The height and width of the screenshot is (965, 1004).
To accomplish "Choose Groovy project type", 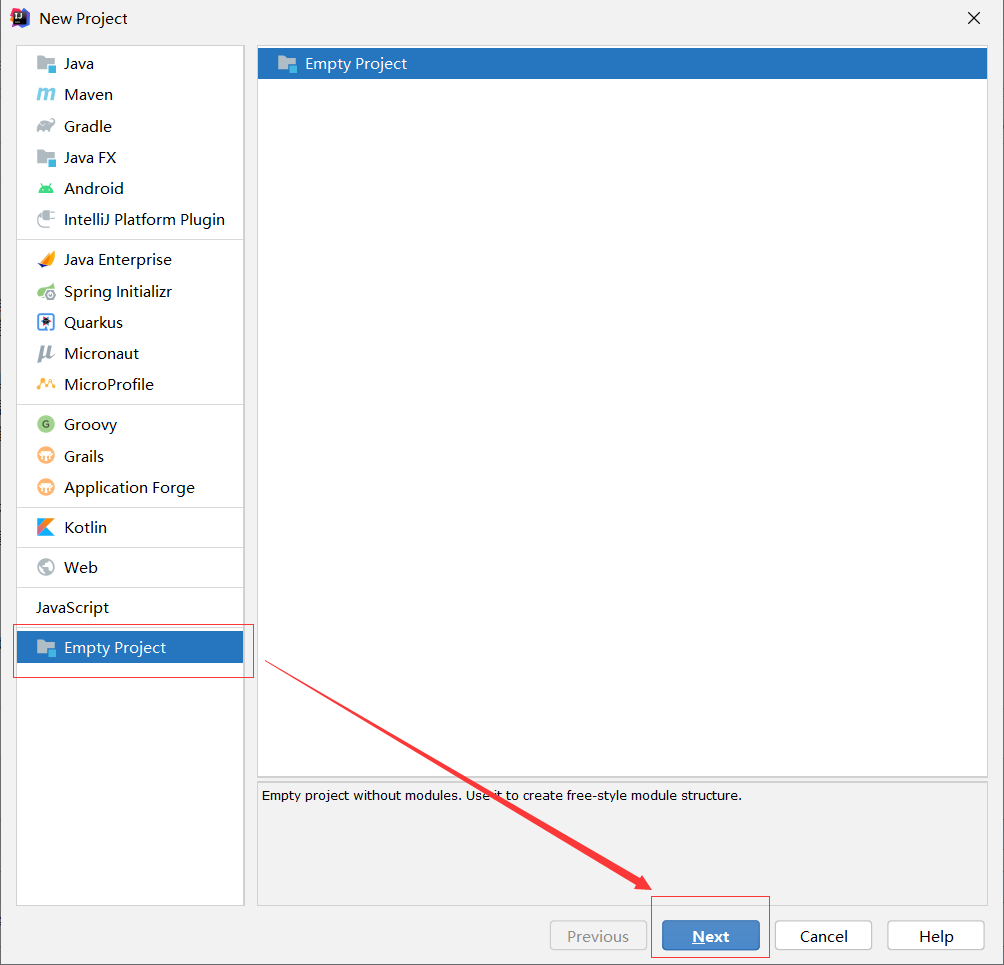I will click(130, 425).
